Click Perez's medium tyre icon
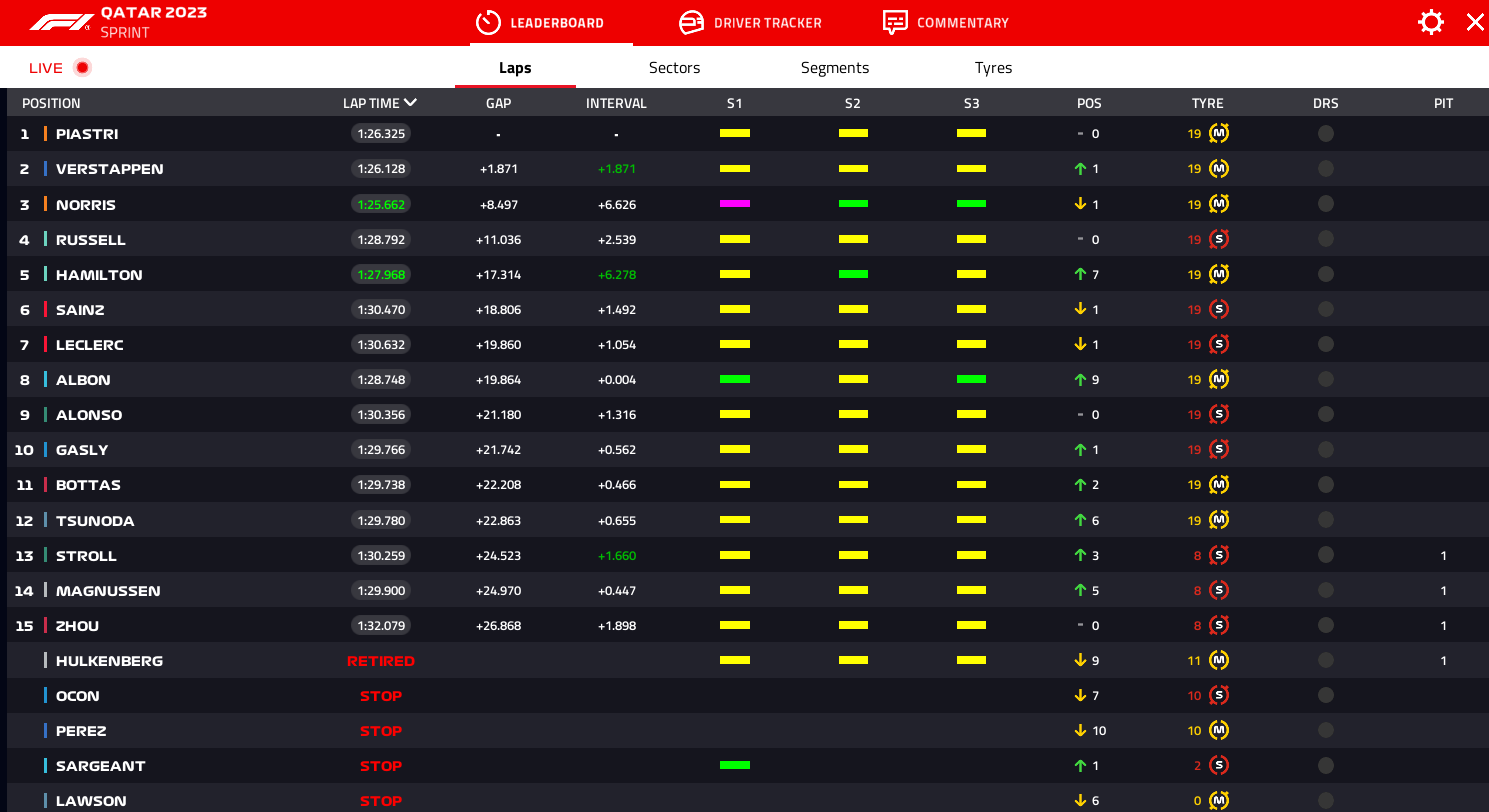The height and width of the screenshot is (812, 1489). 1219,730
